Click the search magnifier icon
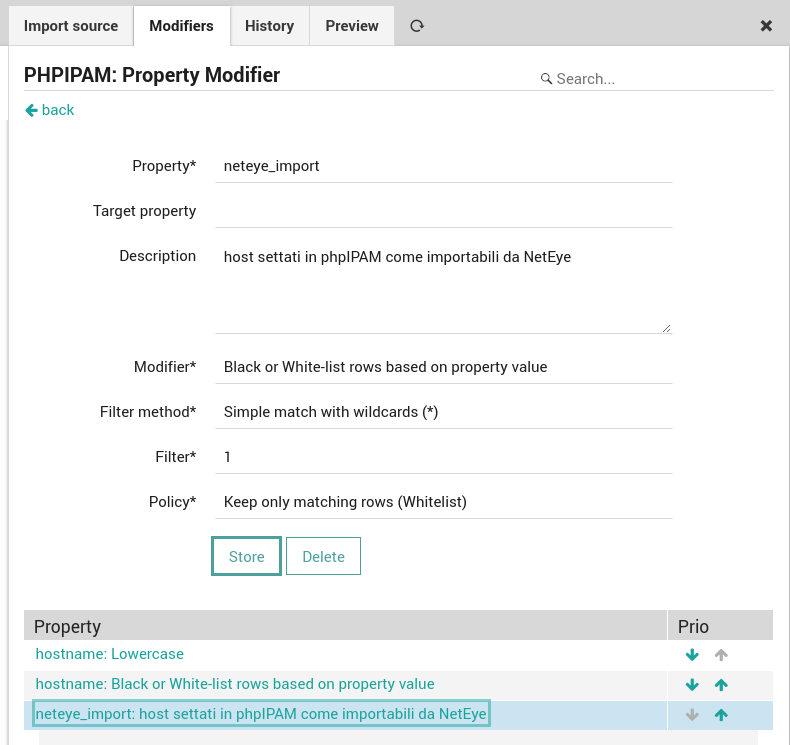 [x=546, y=79]
